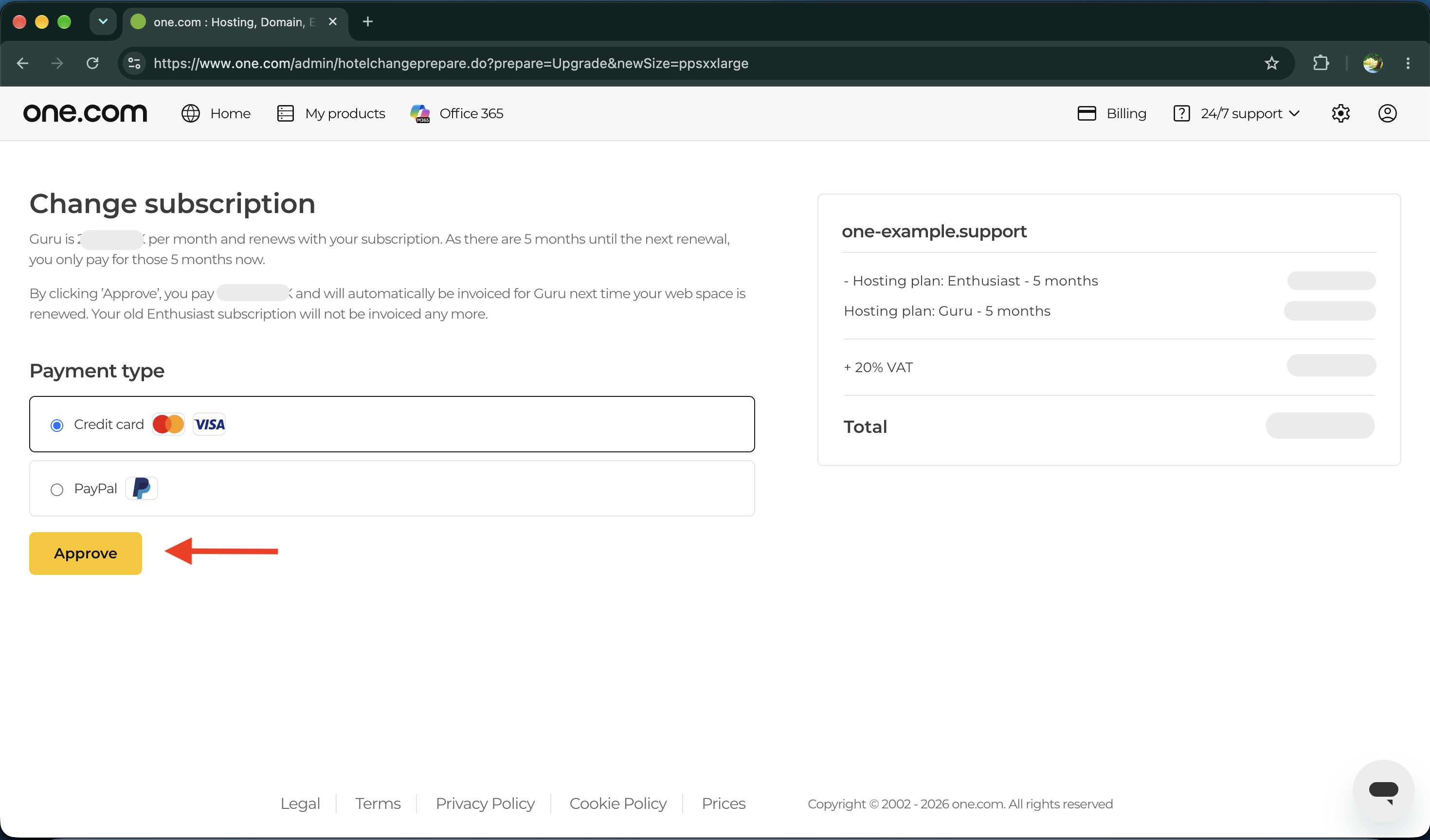
Task: Click the Approve button
Action: click(x=86, y=553)
